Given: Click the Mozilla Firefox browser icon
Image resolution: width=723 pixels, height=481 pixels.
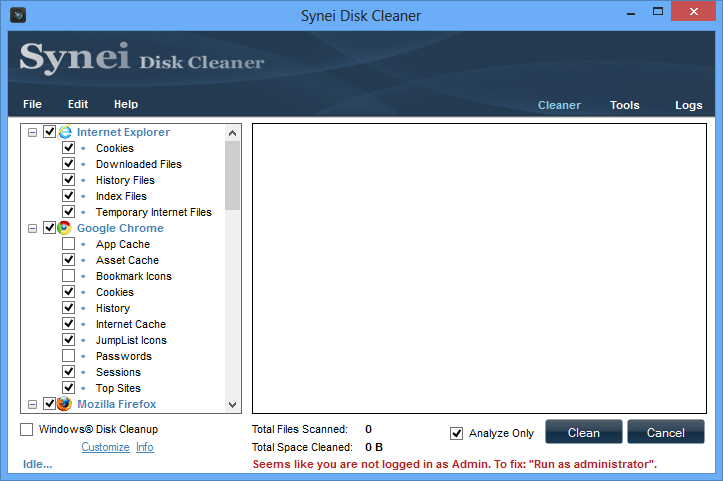Looking at the screenshot, I should tap(65, 404).
